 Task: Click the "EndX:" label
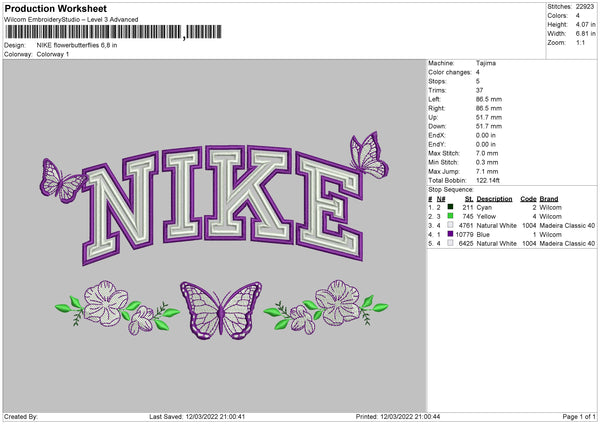[x=437, y=135]
